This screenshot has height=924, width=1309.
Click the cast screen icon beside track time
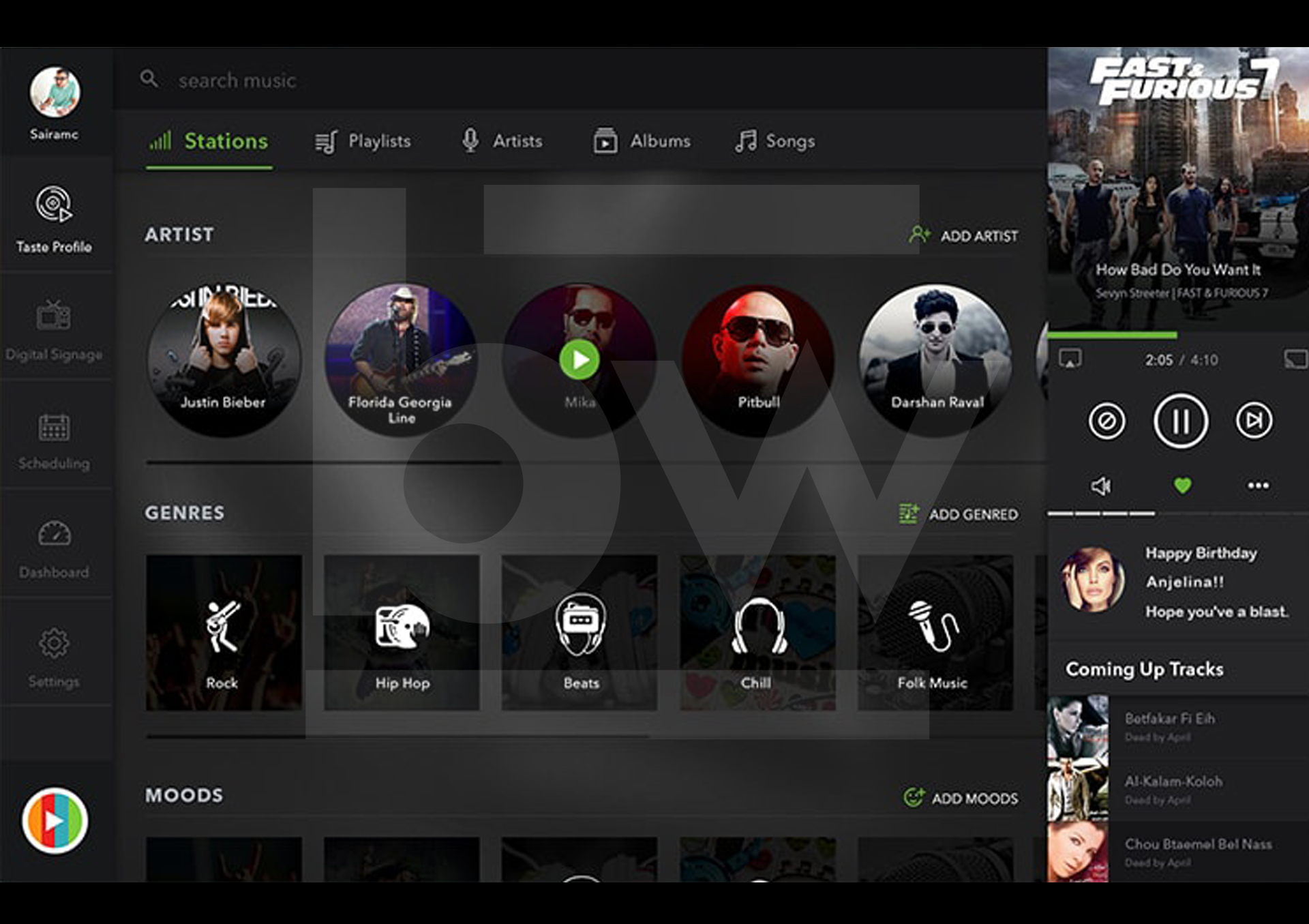pyautogui.click(x=1295, y=359)
